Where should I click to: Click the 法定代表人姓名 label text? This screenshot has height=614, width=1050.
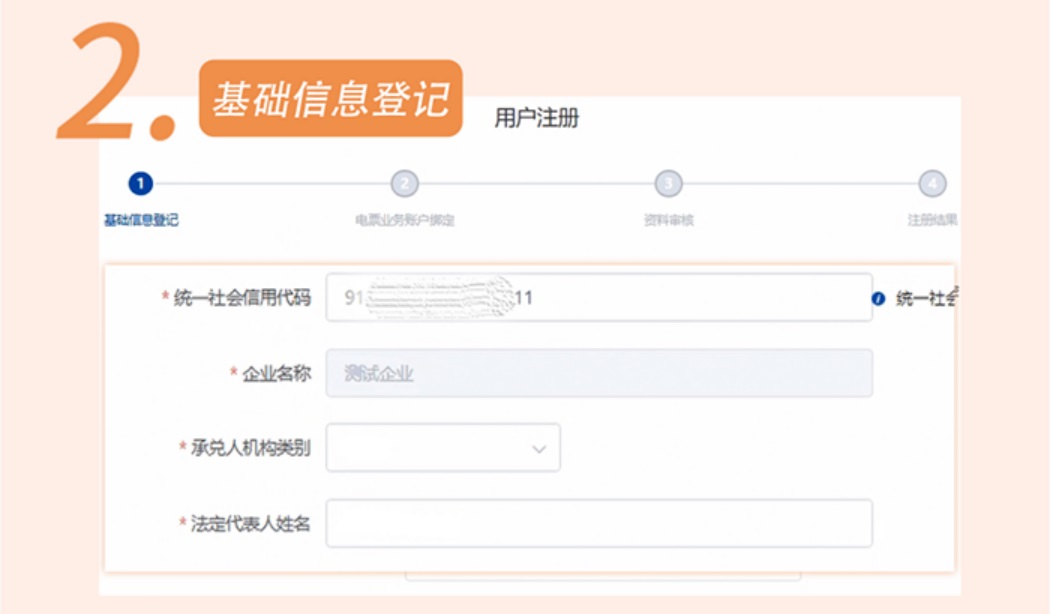tap(250, 523)
